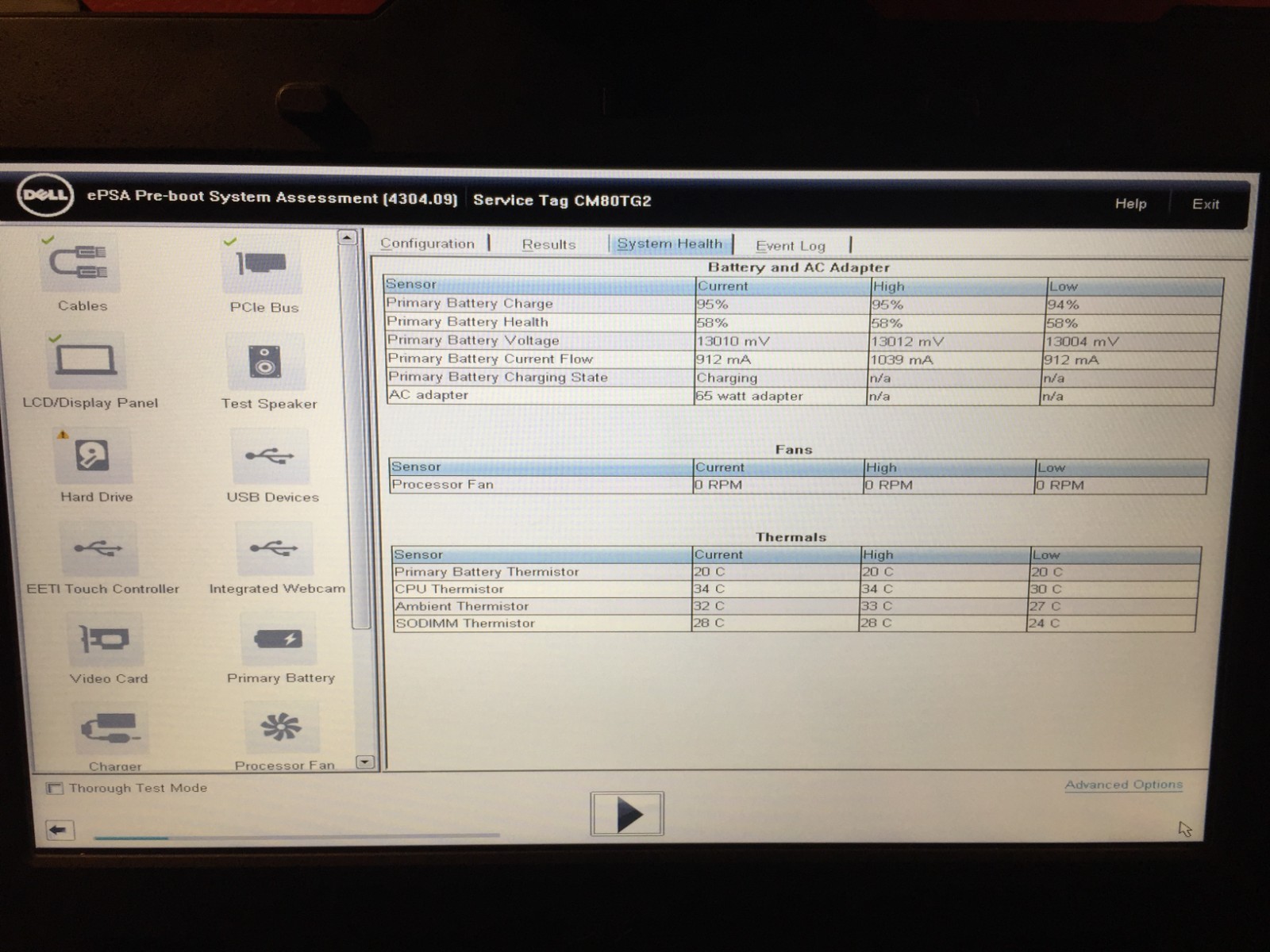Select the Primary Battery Health row label
The width and height of the screenshot is (1270, 952).
click(467, 321)
